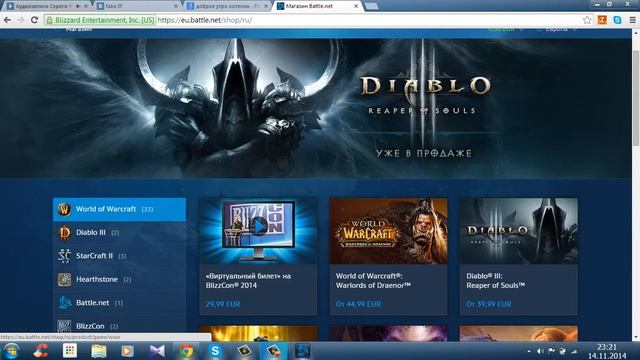Click Diablo III: Reaper of Souls title
Viewport: 640px width, 360px height.
(496, 281)
